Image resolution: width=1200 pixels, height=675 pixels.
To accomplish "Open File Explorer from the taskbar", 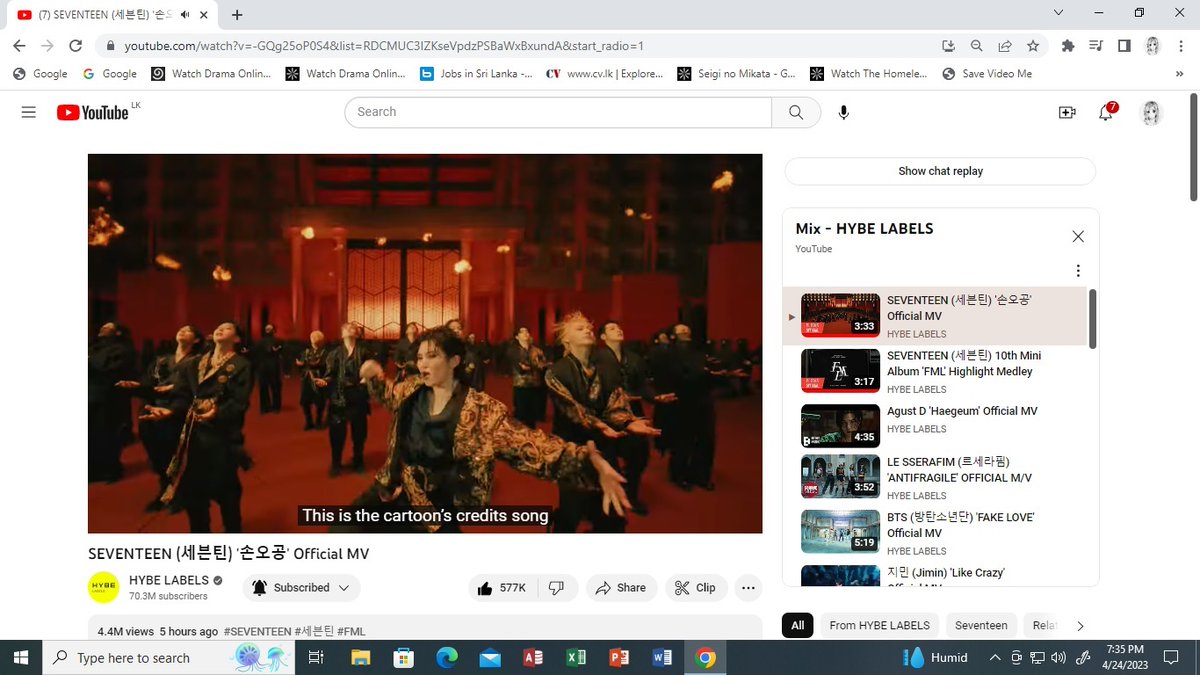I will [361, 657].
